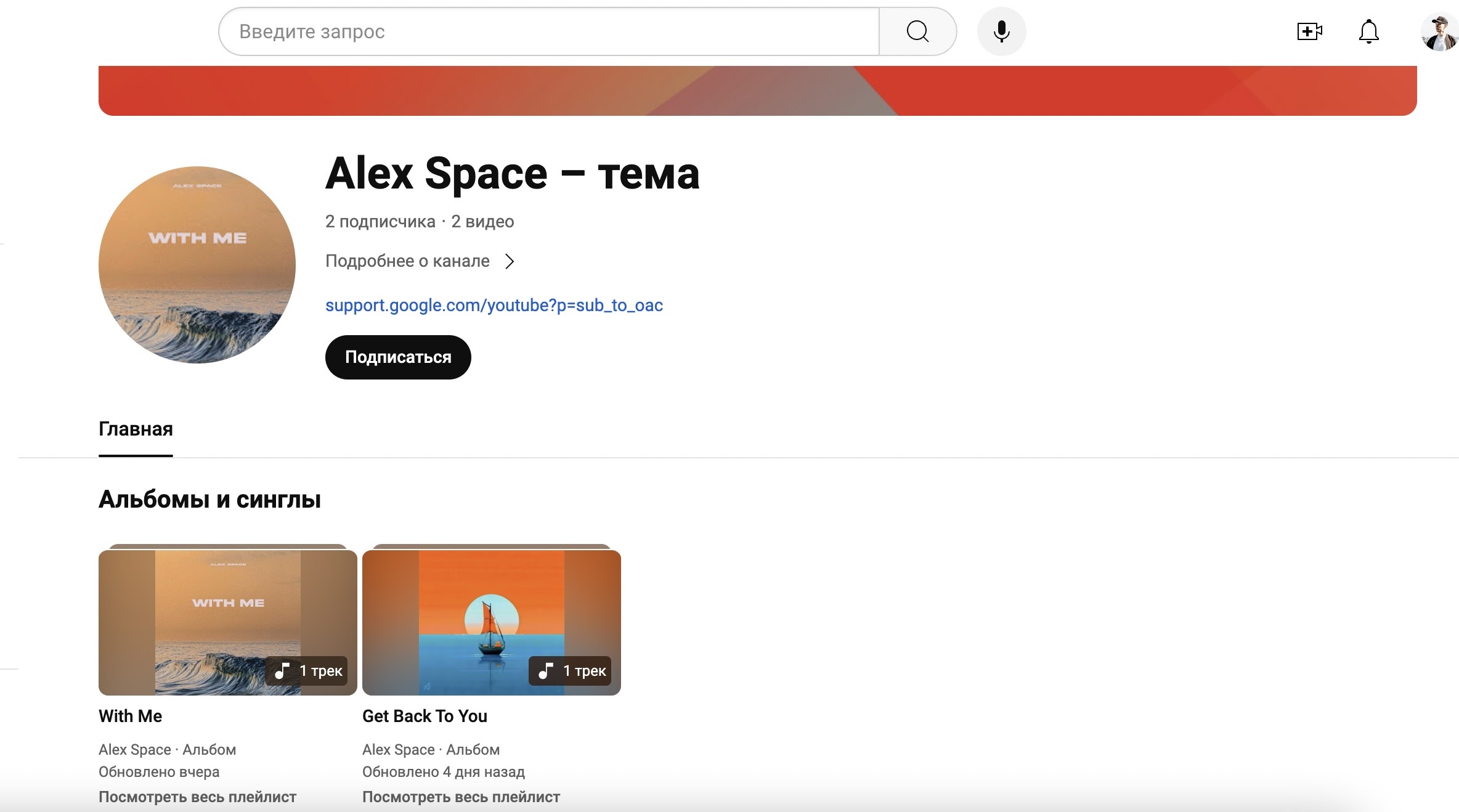Click the With Me album title
This screenshot has height=812, width=1459.
tap(130, 716)
